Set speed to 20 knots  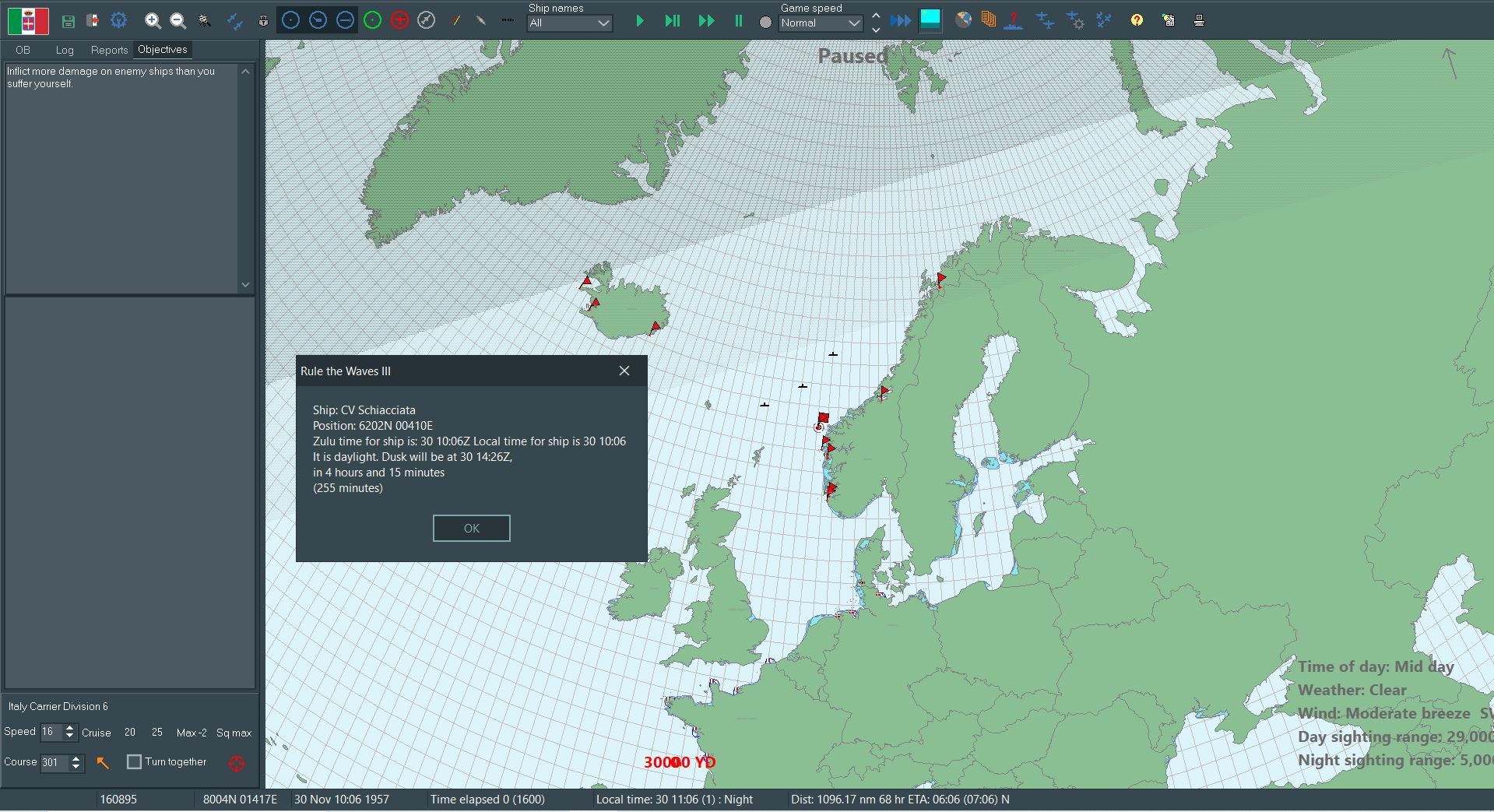point(129,733)
